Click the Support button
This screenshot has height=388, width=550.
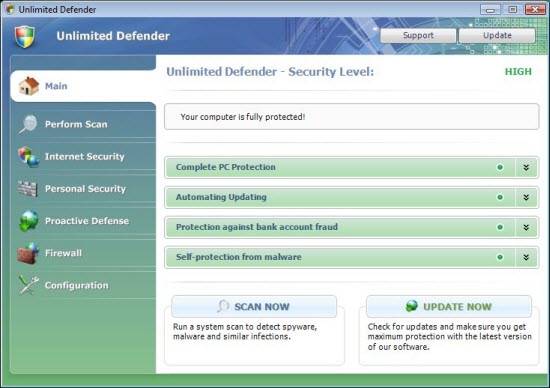click(418, 35)
